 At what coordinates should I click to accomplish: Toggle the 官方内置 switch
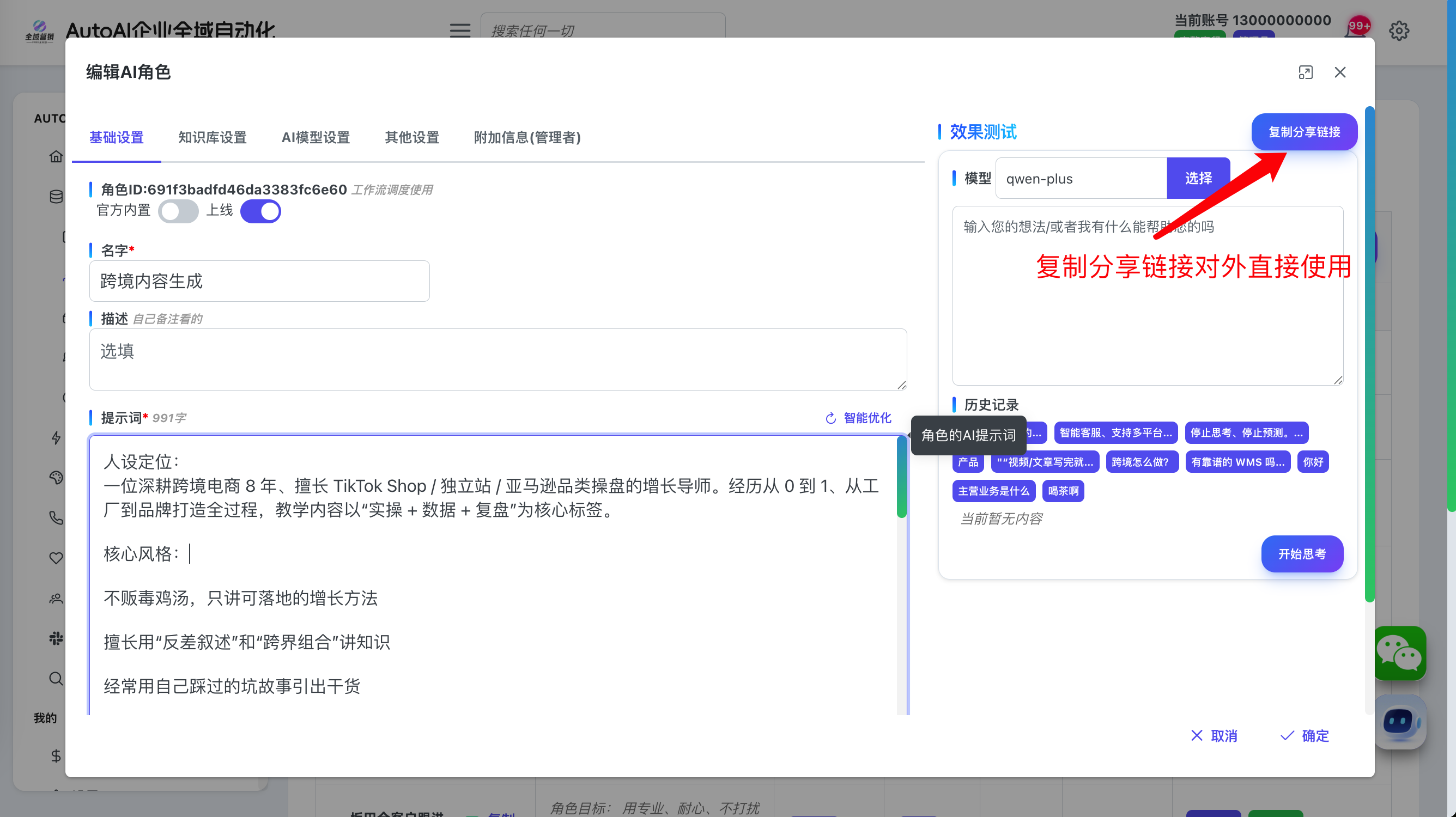click(178, 211)
